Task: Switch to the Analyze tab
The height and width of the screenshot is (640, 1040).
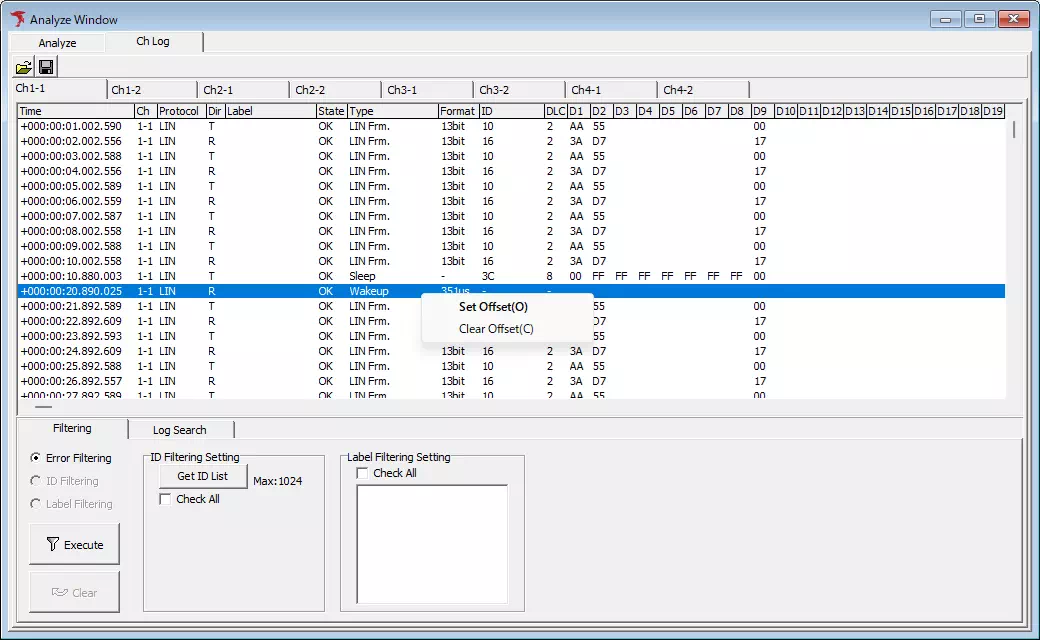Action: coord(57,43)
